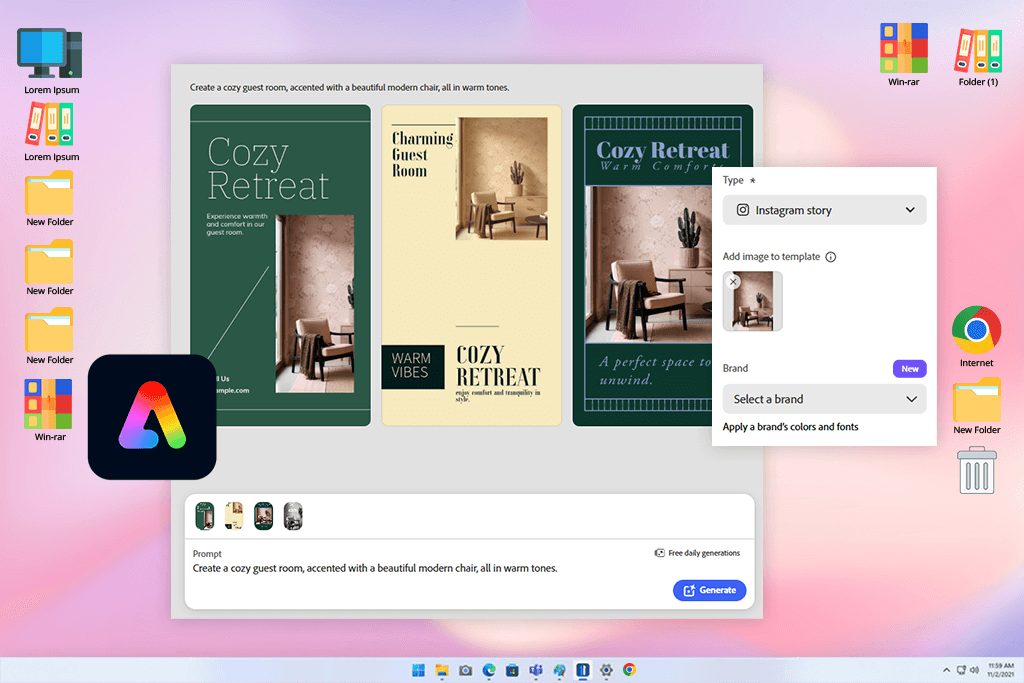1024x683 pixels.
Task: Launch Microsoft Edge from the taskbar
Action: tap(489, 670)
